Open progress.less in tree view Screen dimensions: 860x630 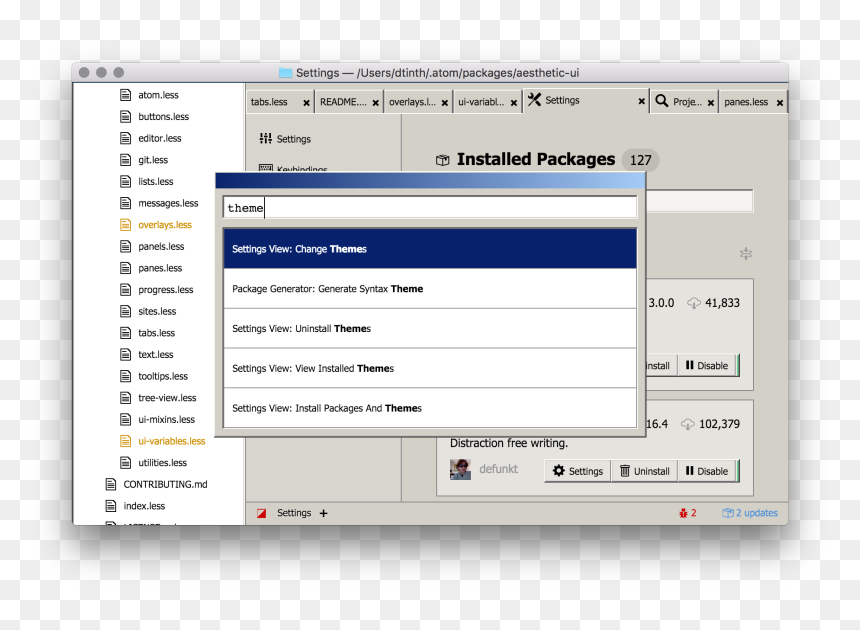click(x=166, y=290)
